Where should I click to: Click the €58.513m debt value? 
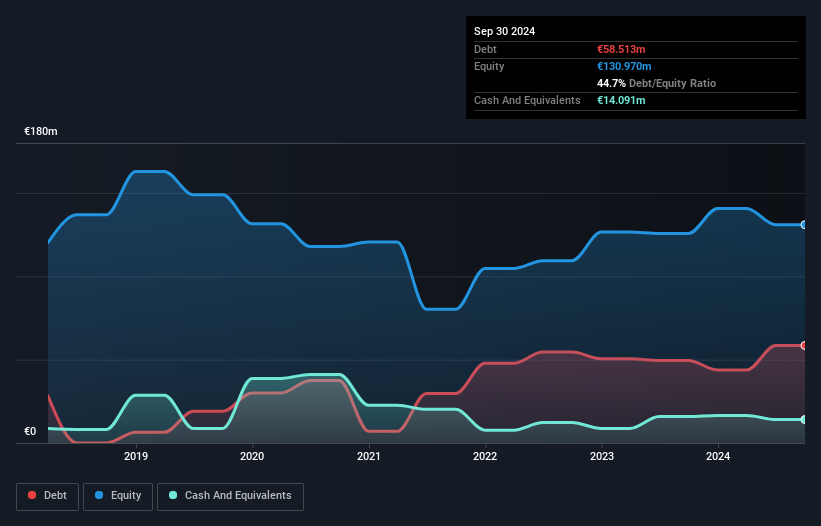[621, 49]
